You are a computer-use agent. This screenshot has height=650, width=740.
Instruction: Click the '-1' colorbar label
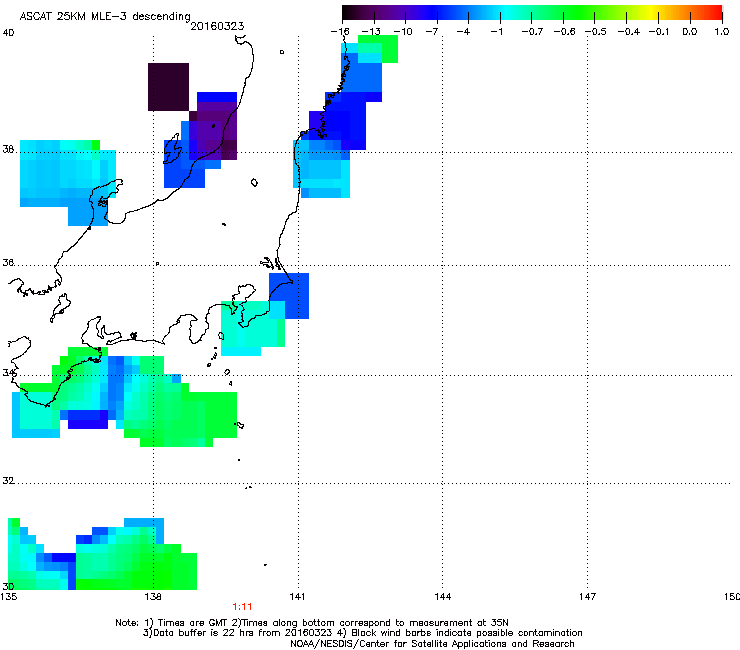(496, 32)
